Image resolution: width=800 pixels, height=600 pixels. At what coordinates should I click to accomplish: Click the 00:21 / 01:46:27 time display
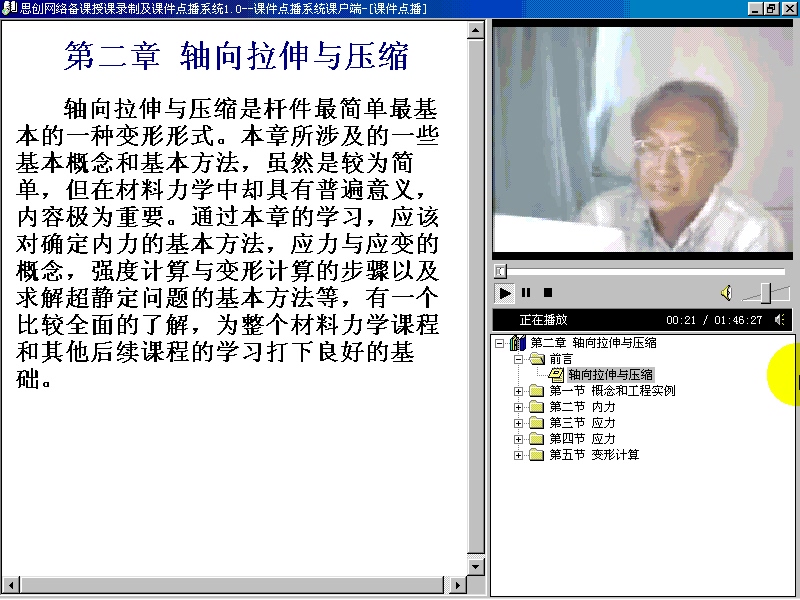pyautogui.click(x=714, y=320)
